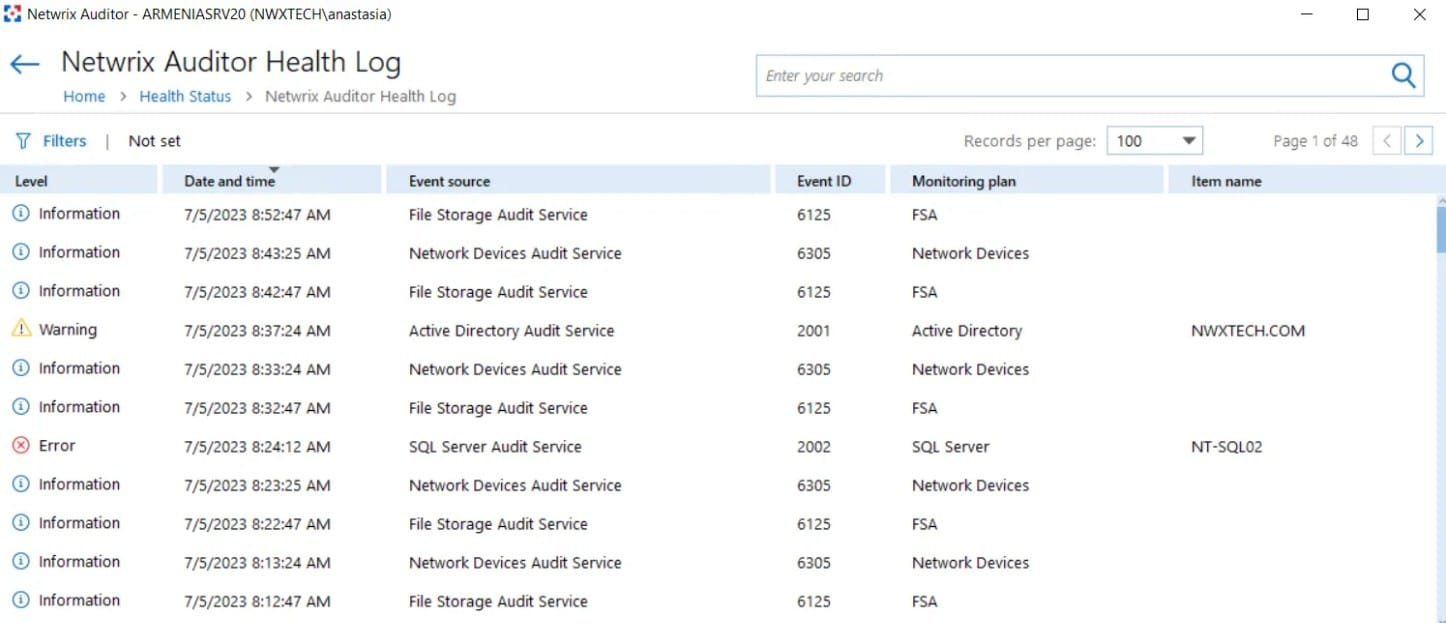Viewport: 1446px width, 623px height.
Task: Open the Filters funnel icon
Action: click(23, 141)
